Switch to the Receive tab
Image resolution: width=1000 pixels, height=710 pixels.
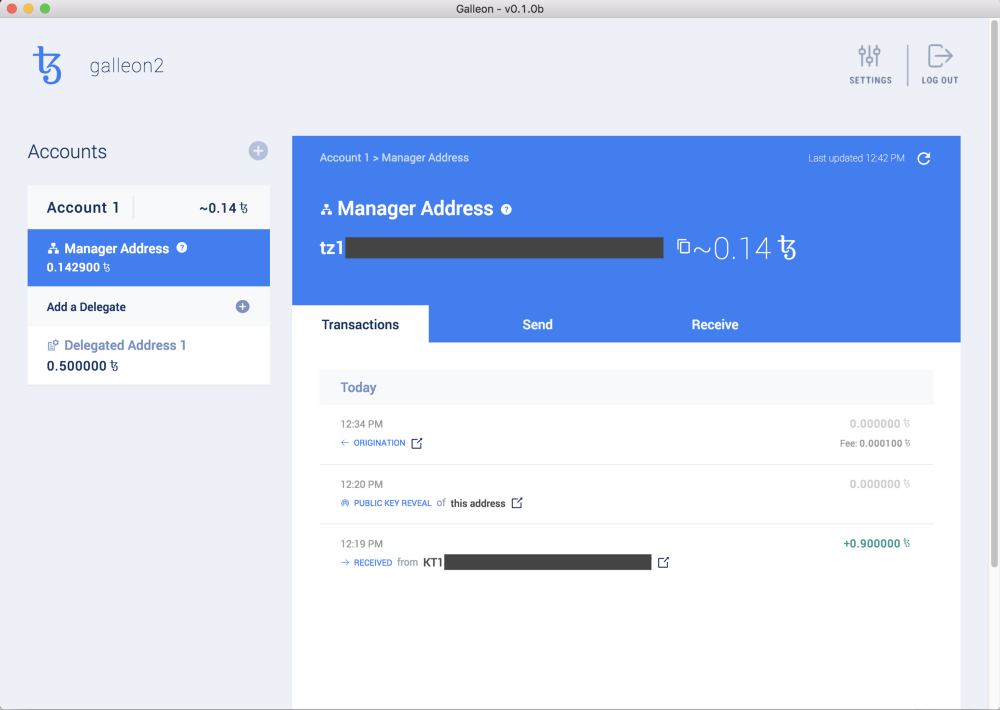[x=715, y=324]
